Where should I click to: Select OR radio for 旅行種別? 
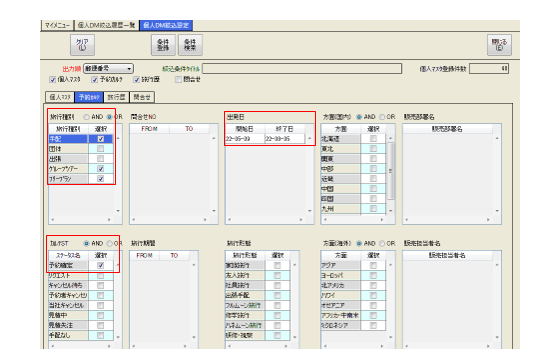point(109,117)
